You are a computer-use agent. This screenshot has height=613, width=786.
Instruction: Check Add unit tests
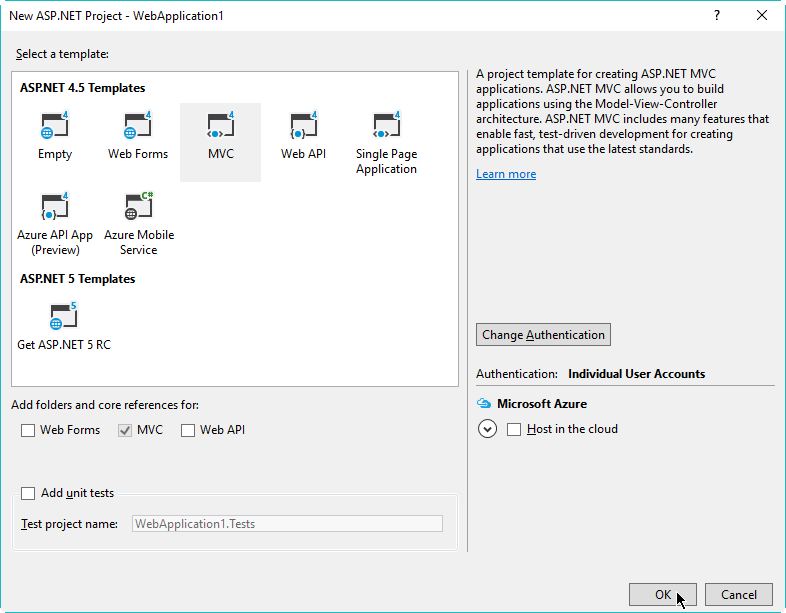(x=28, y=493)
